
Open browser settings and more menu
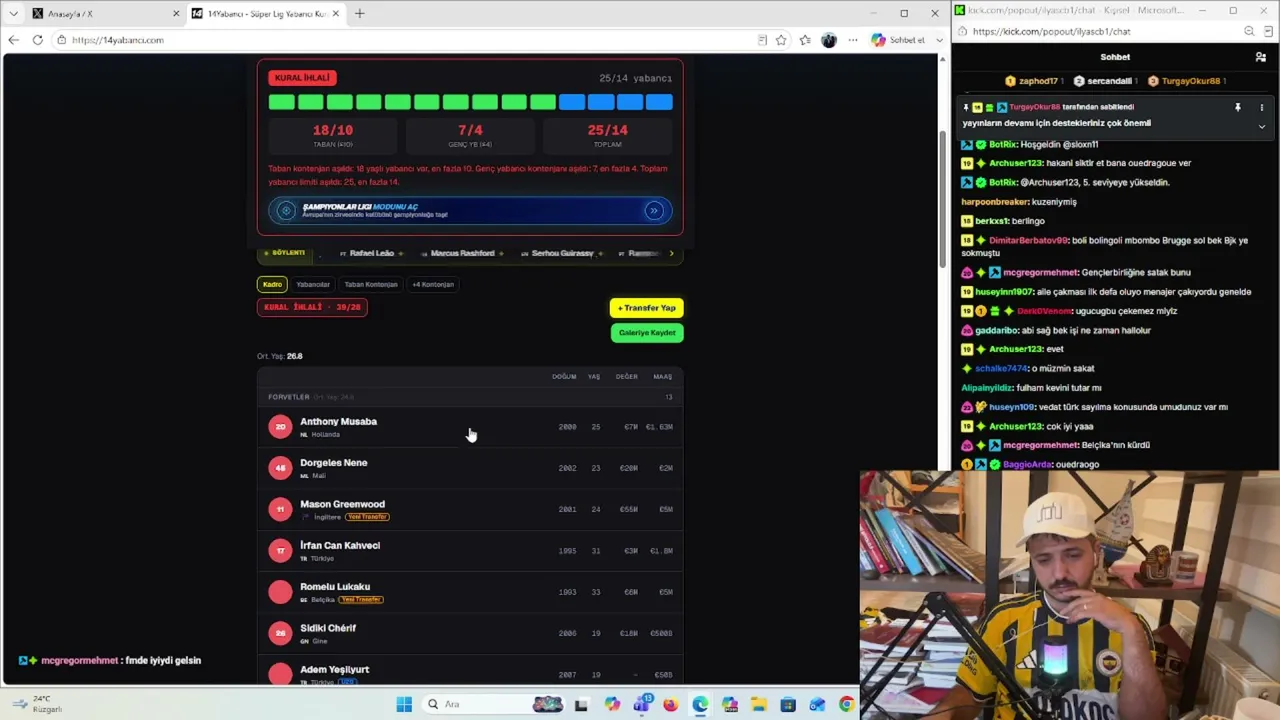(x=853, y=40)
